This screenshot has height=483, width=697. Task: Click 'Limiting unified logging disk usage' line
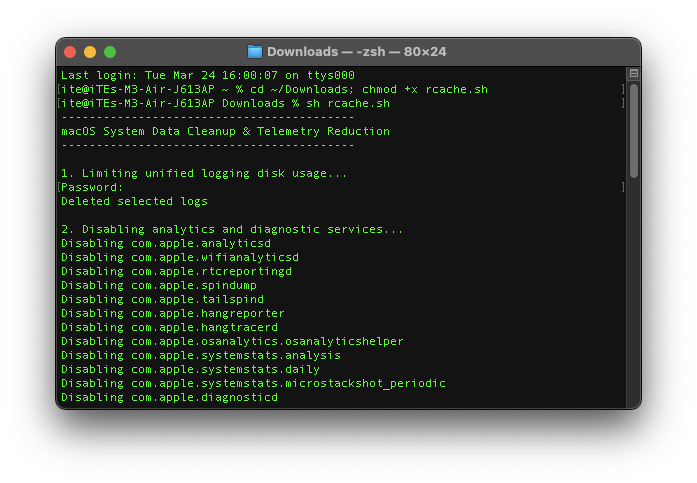coord(204,173)
